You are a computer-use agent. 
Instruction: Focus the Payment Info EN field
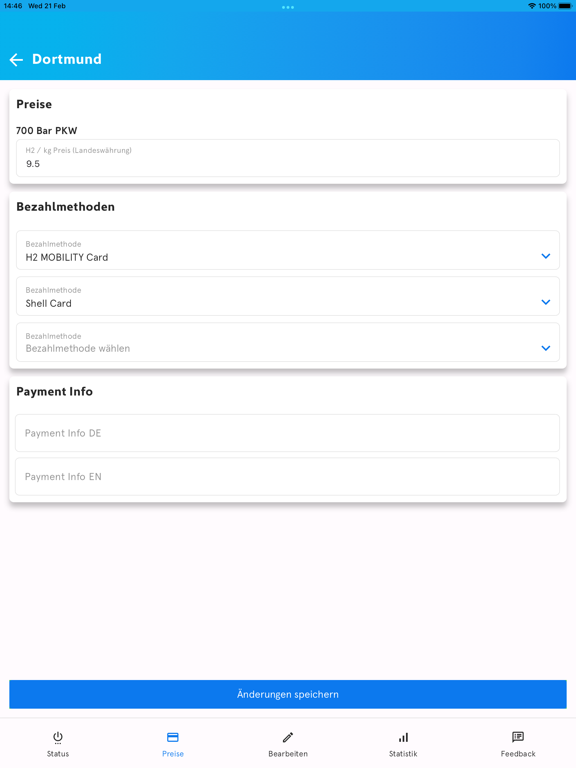(288, 477)
